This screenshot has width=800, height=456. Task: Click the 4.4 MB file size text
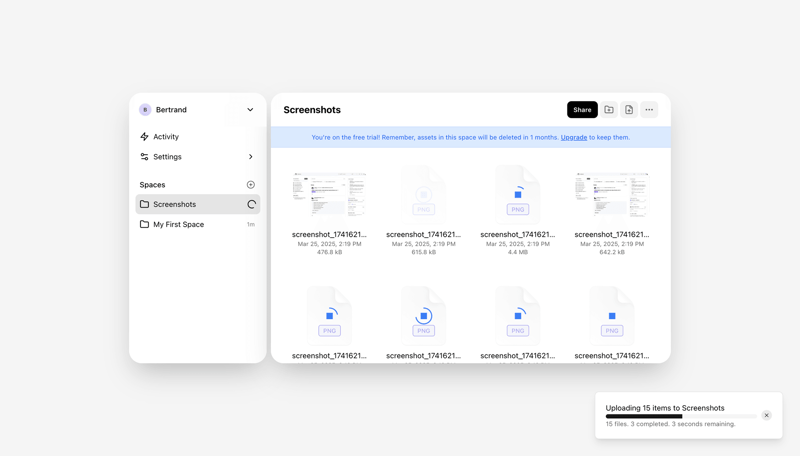point(518,252)
